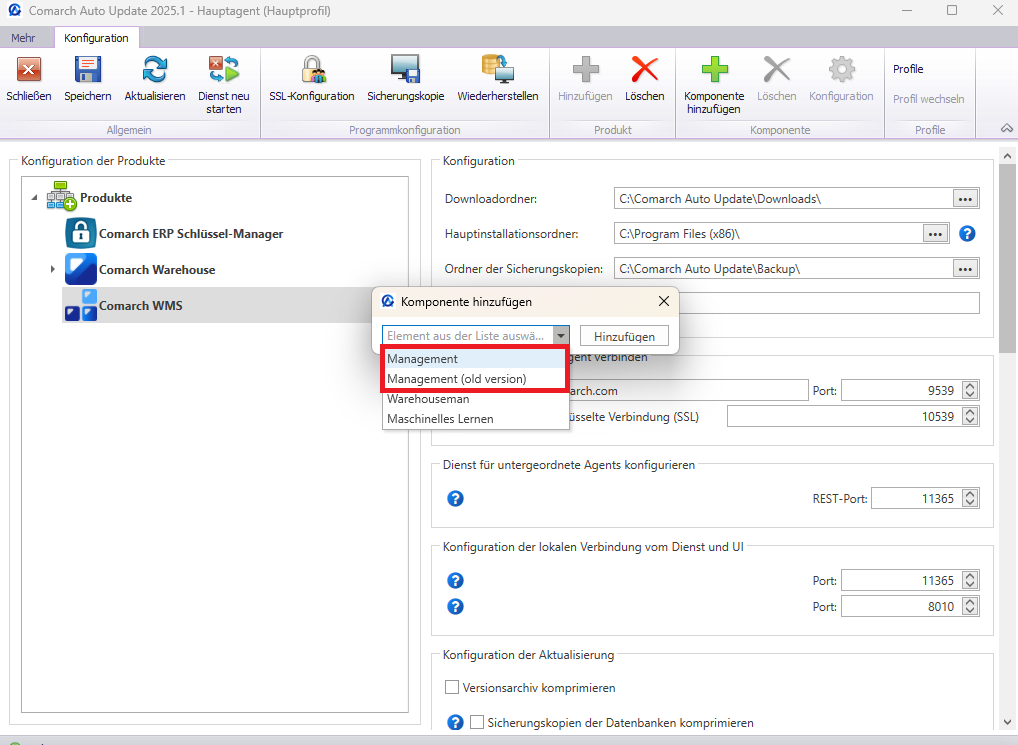Restart service via Dienst neu starten
The image size is (1018, 745).
pyautogui.click(x=223, y=69)
